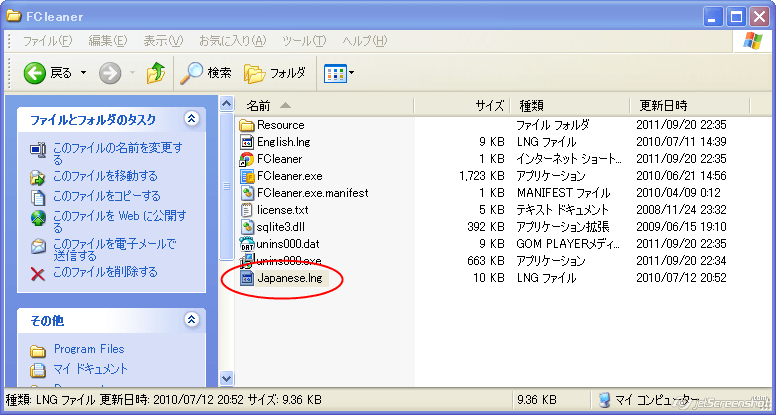The image size is (776, 415).
Task: Open the Search (検索) toolbar button
Action: [x=205, y=73]
